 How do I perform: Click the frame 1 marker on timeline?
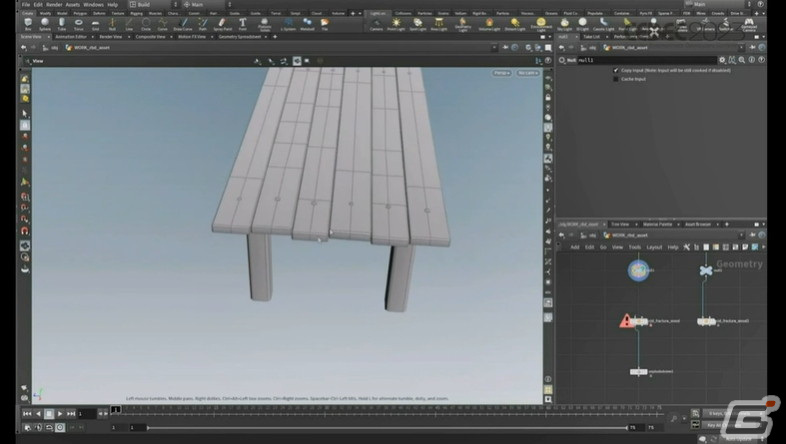click(116, 409)
